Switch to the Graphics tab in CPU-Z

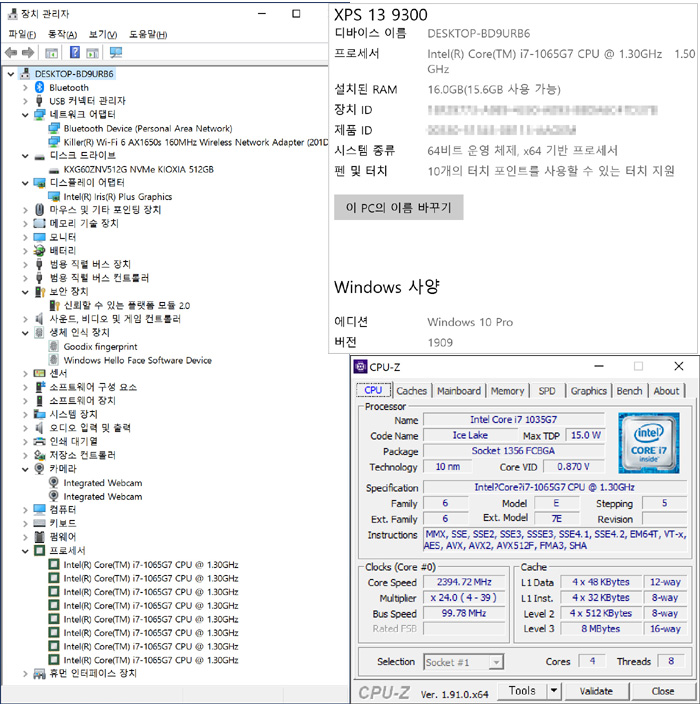[589, 391]
